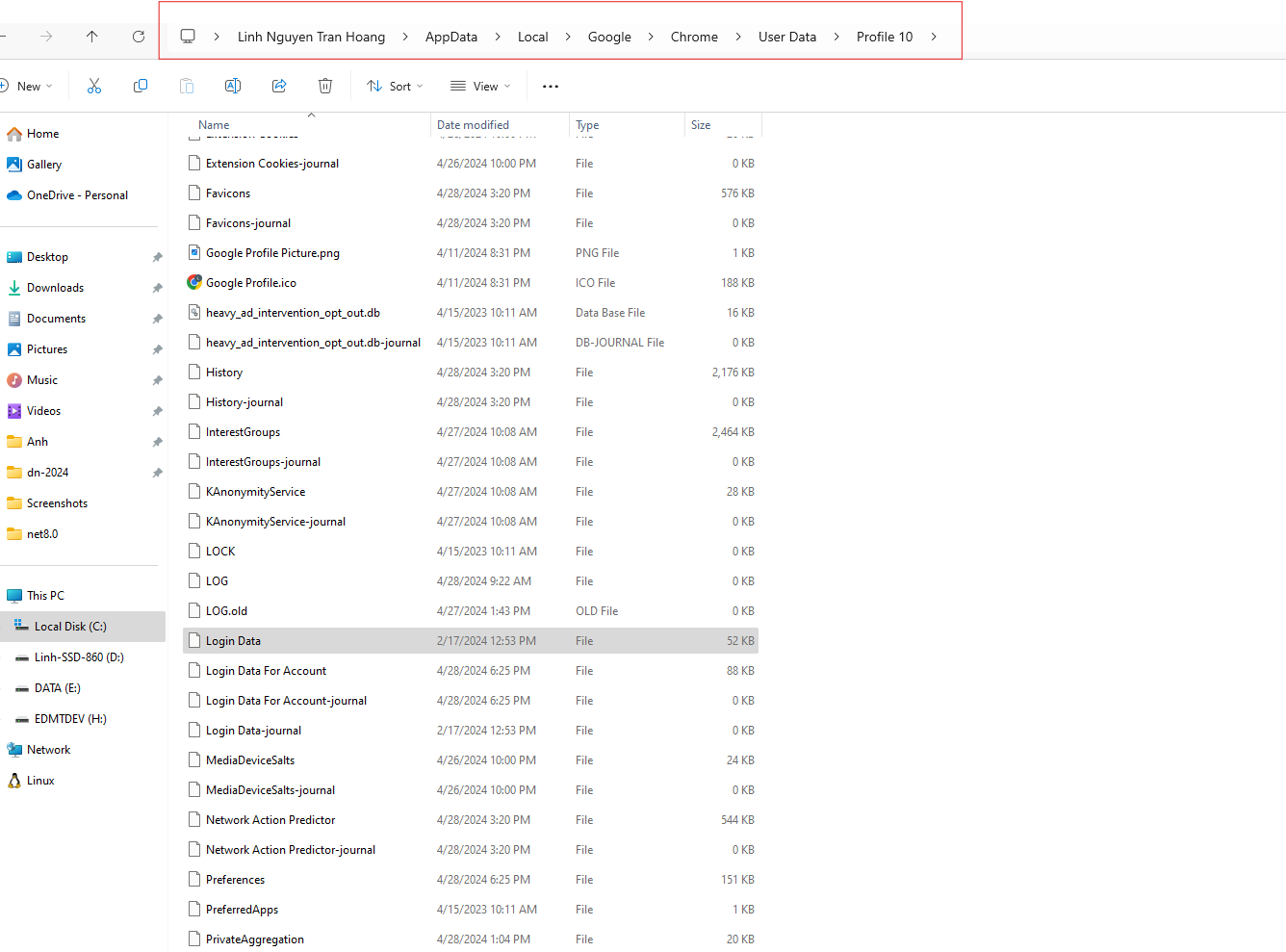The width and height of the screenshot is (1286, 952).
Task: Go to Google folder in address bar
Action: click(609, 37)
